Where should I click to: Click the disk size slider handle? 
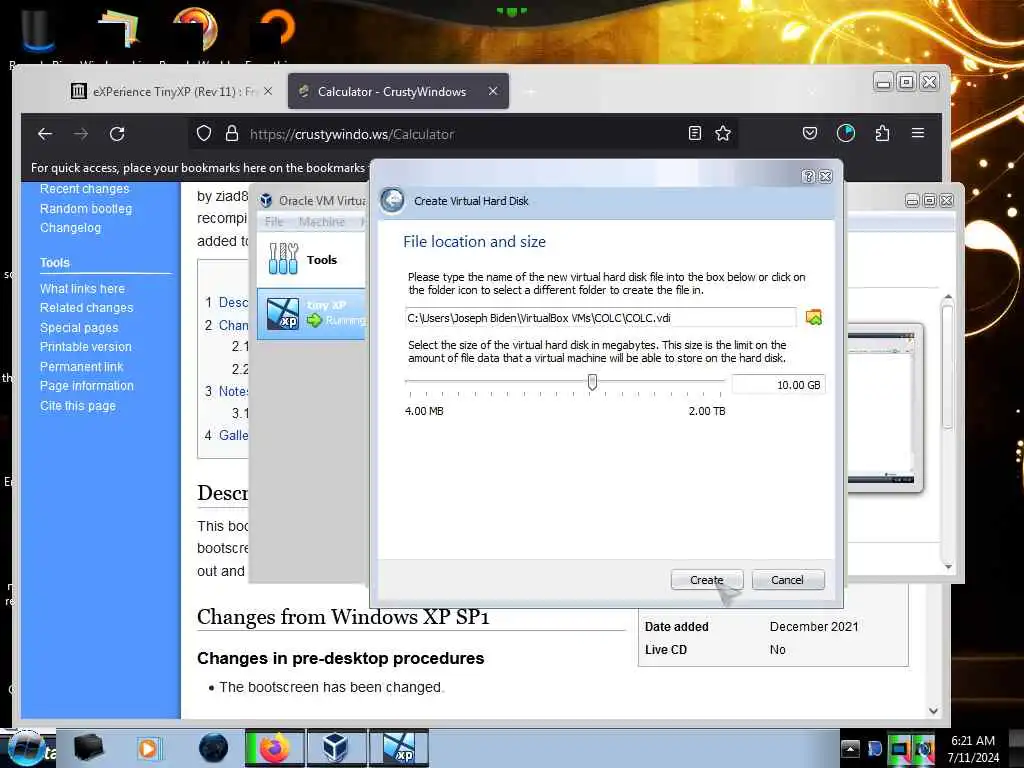click(x=592, y=382)
